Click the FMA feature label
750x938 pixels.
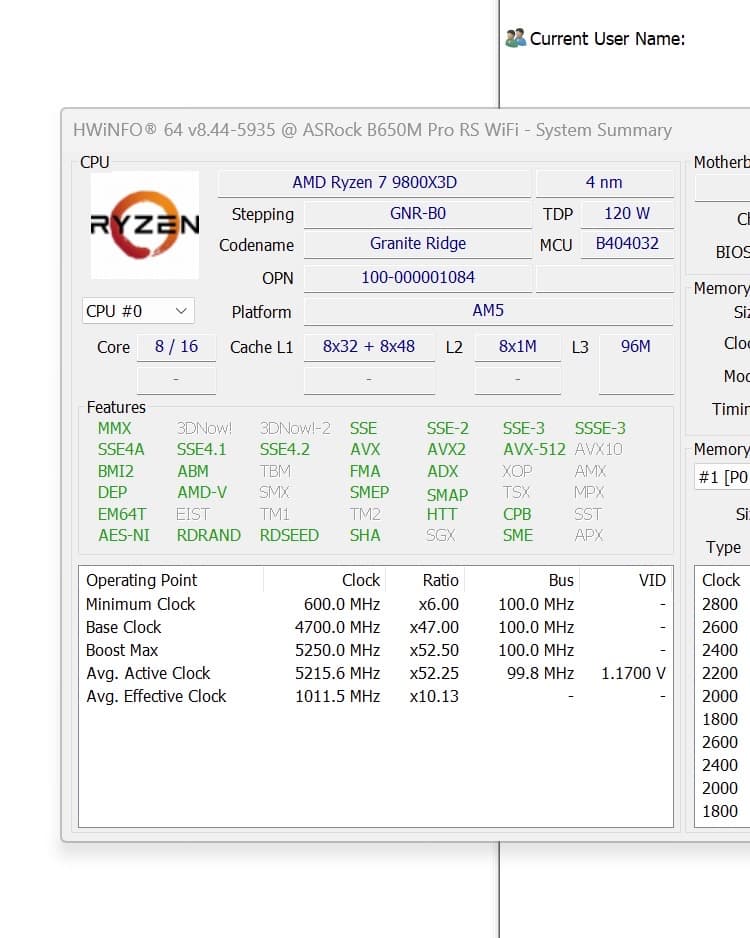click(x=365, y=471)
